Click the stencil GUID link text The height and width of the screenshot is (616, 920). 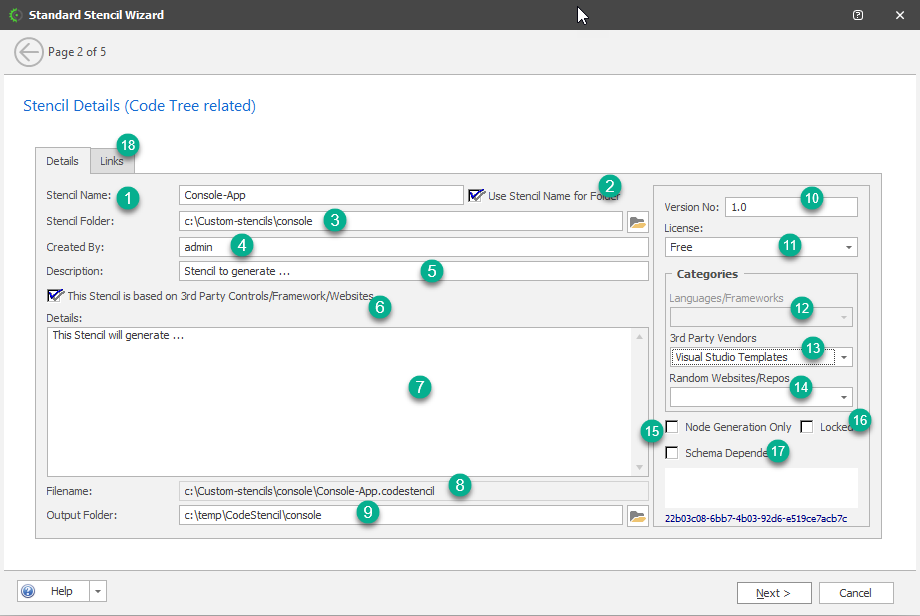pyautogui.click(x=756, y=519)
